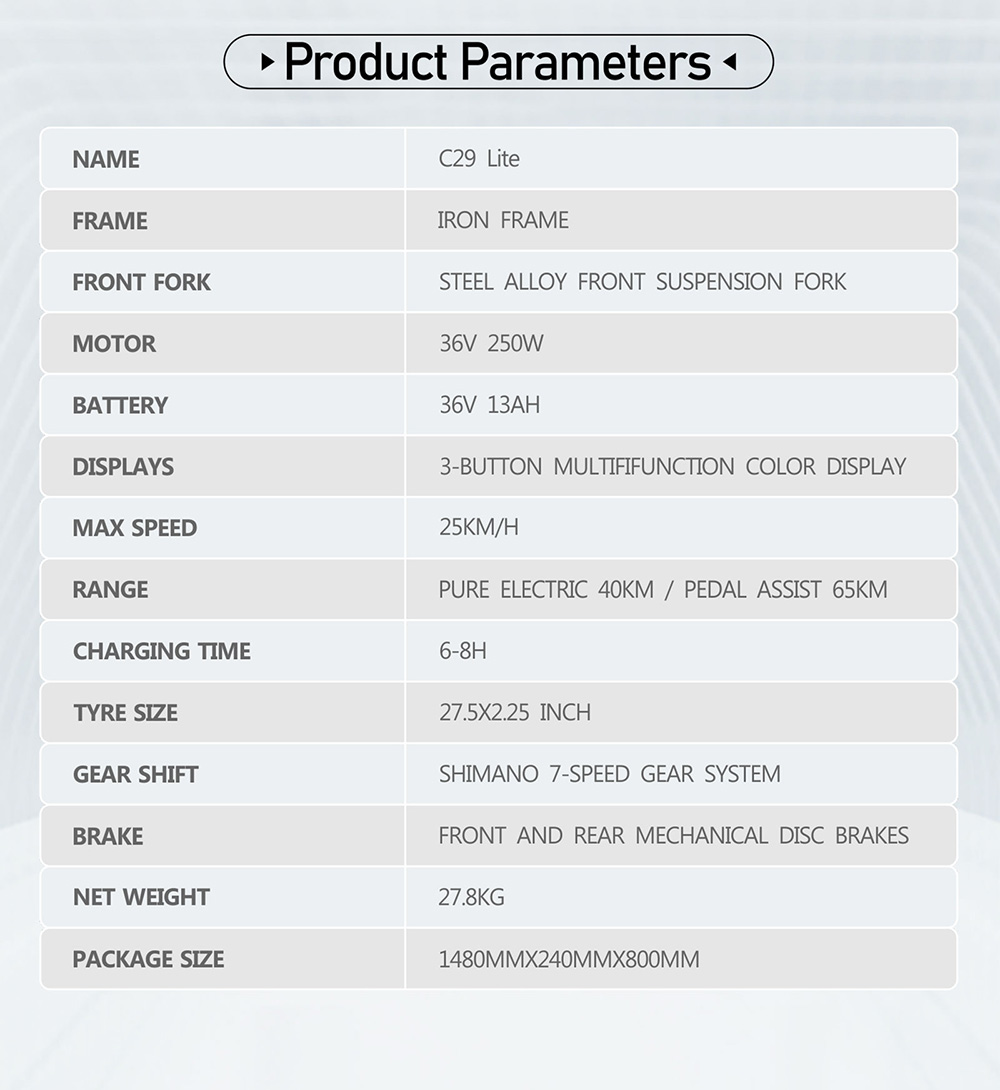This screenshot has height=1090, width=1000.
Task: Select the 36V 13AH battery value
Action: tap(489, 405)
